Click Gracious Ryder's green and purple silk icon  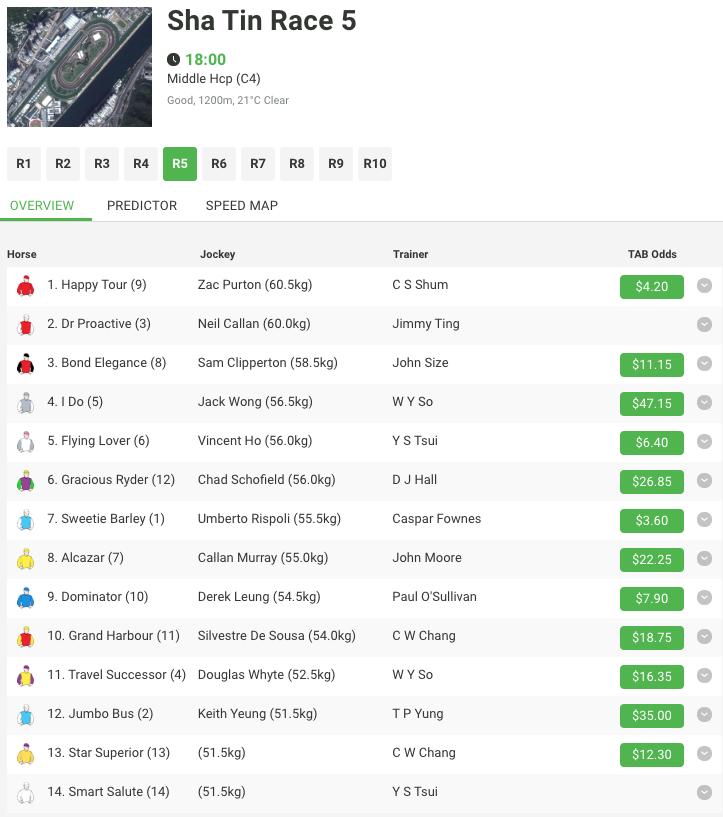25,481
